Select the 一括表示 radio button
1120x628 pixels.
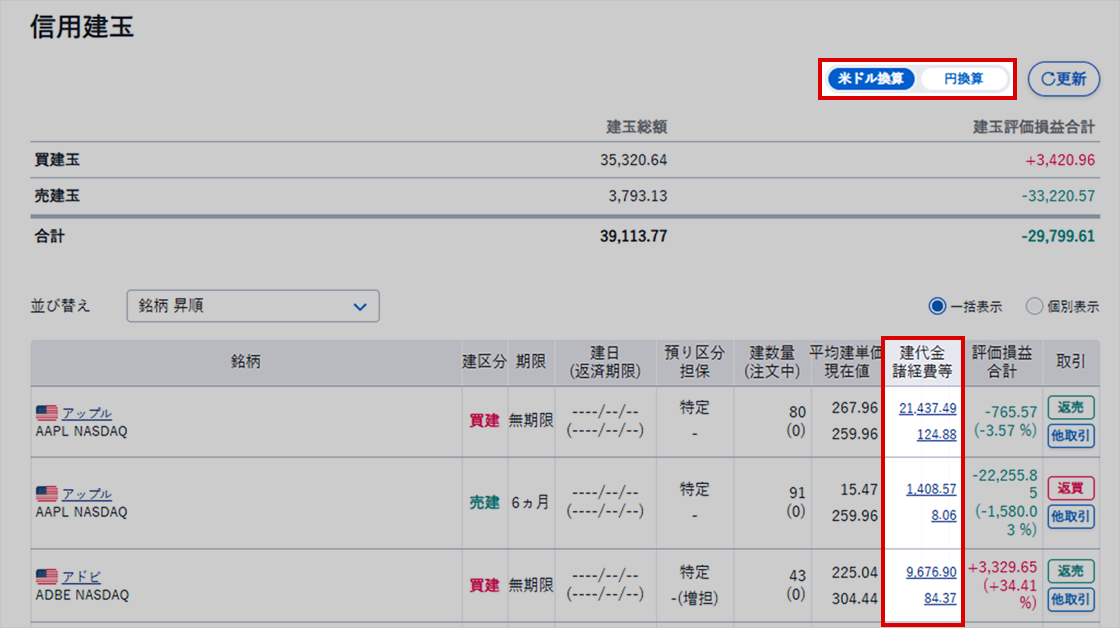pos(937,307)
